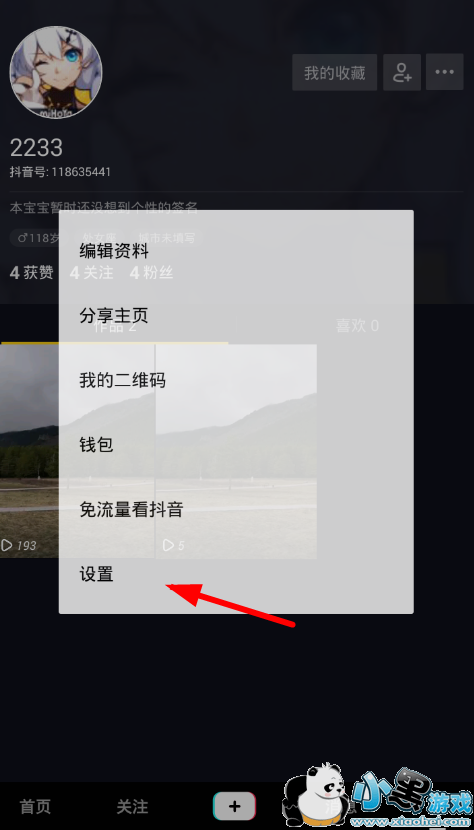
Task: Open 我的收藏 favorites button
Action: click(335, 72)
